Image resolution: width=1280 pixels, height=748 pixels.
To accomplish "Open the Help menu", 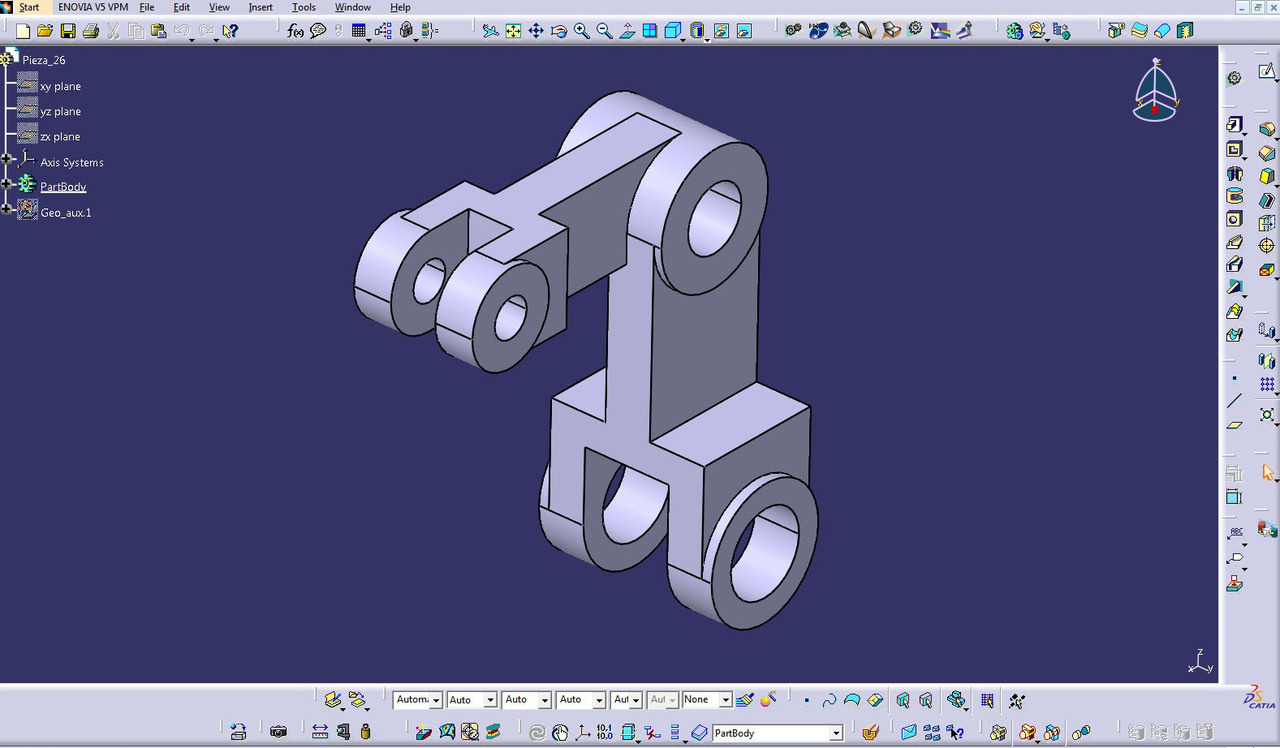I will click(x=400, y=7).
